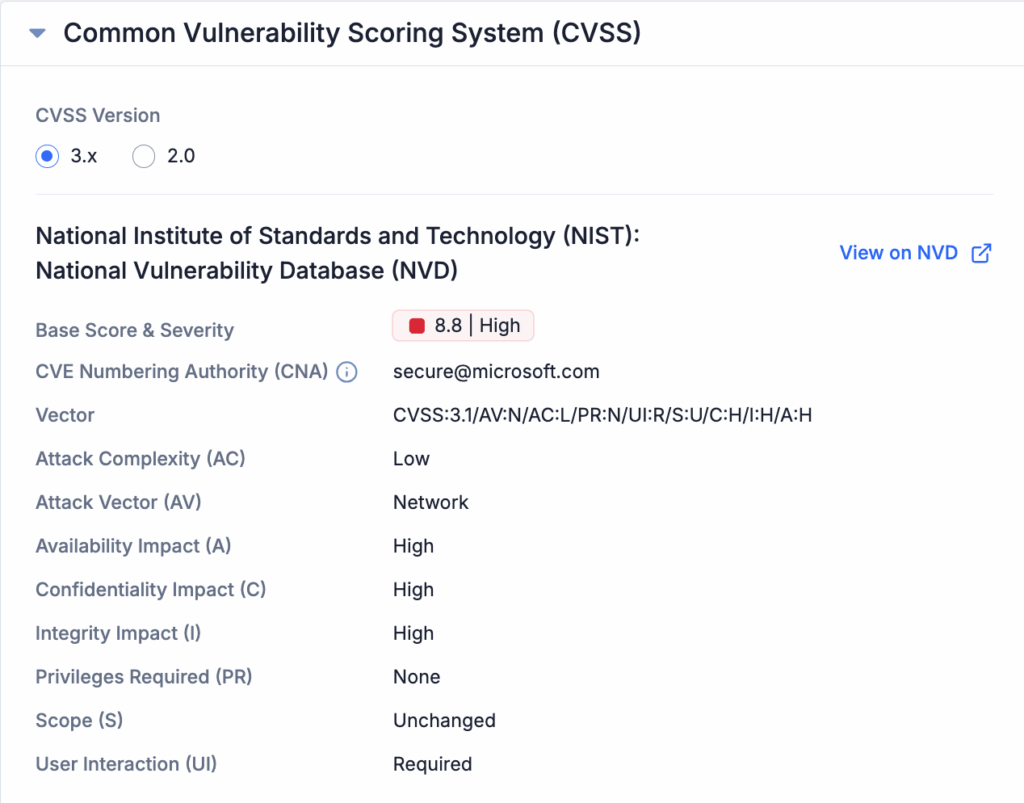The height and width of the screenshot is (803, 1024).
Task: Click the Network attack vector value
Action: [x=430, y=503]
